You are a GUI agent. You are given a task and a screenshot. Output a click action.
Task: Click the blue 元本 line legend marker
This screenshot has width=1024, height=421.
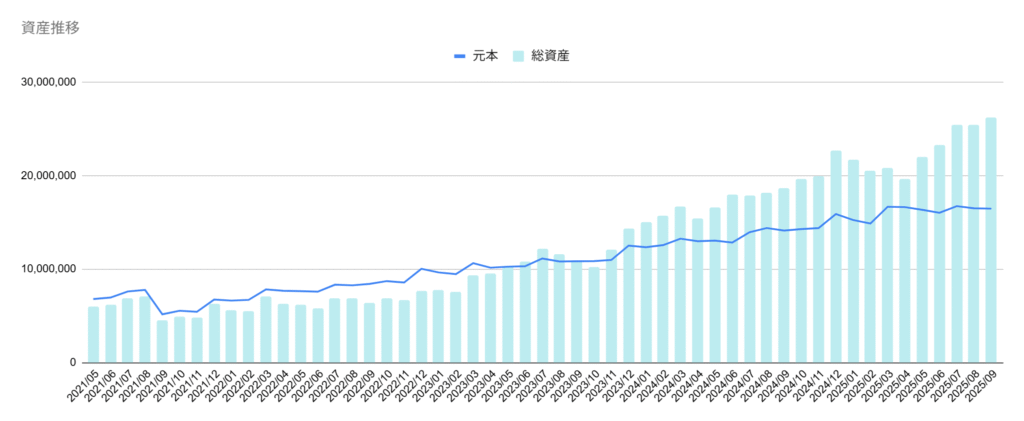point(459,56)
